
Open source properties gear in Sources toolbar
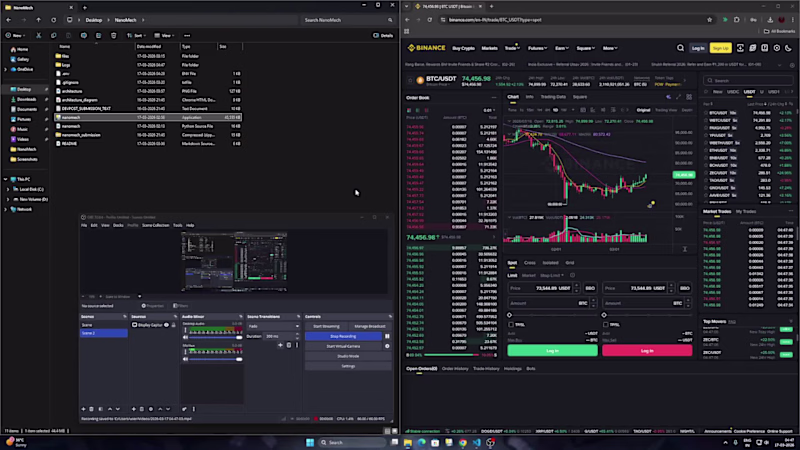(x=151, y=409)
